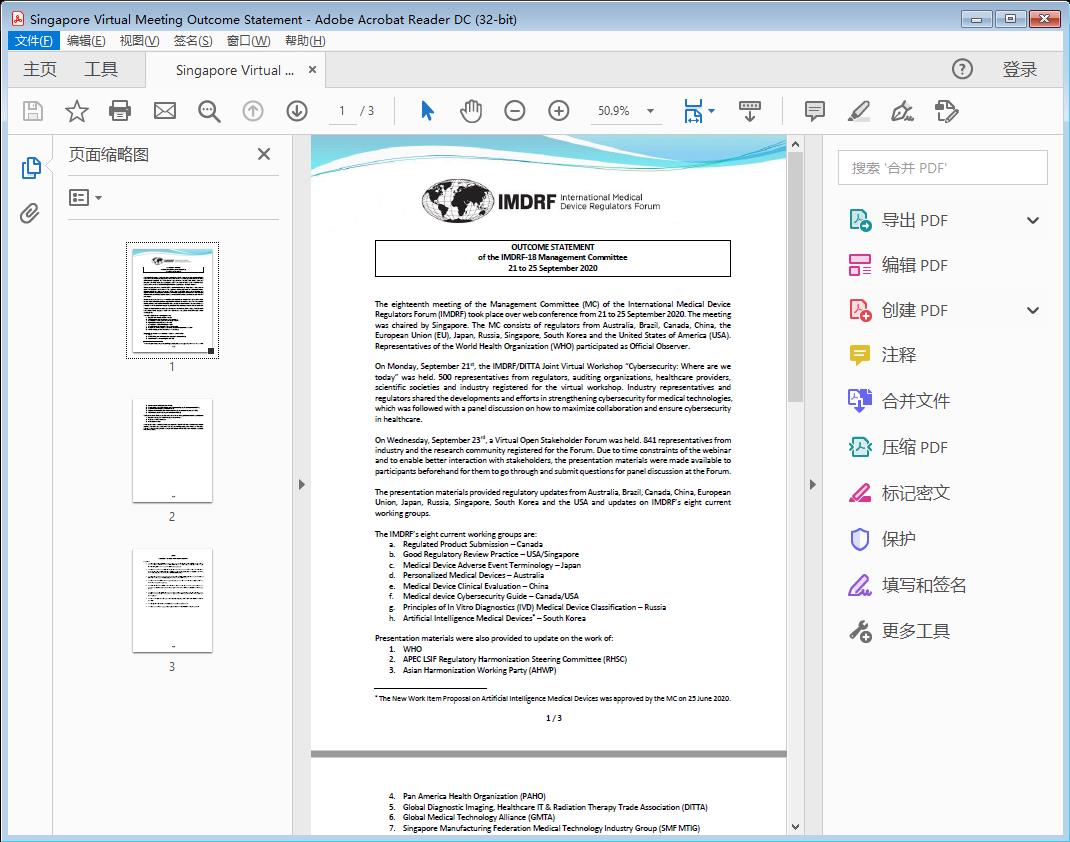Open the 视图 menu
1070x842 pixels.
pyautogui.click(x=138, y=40)
